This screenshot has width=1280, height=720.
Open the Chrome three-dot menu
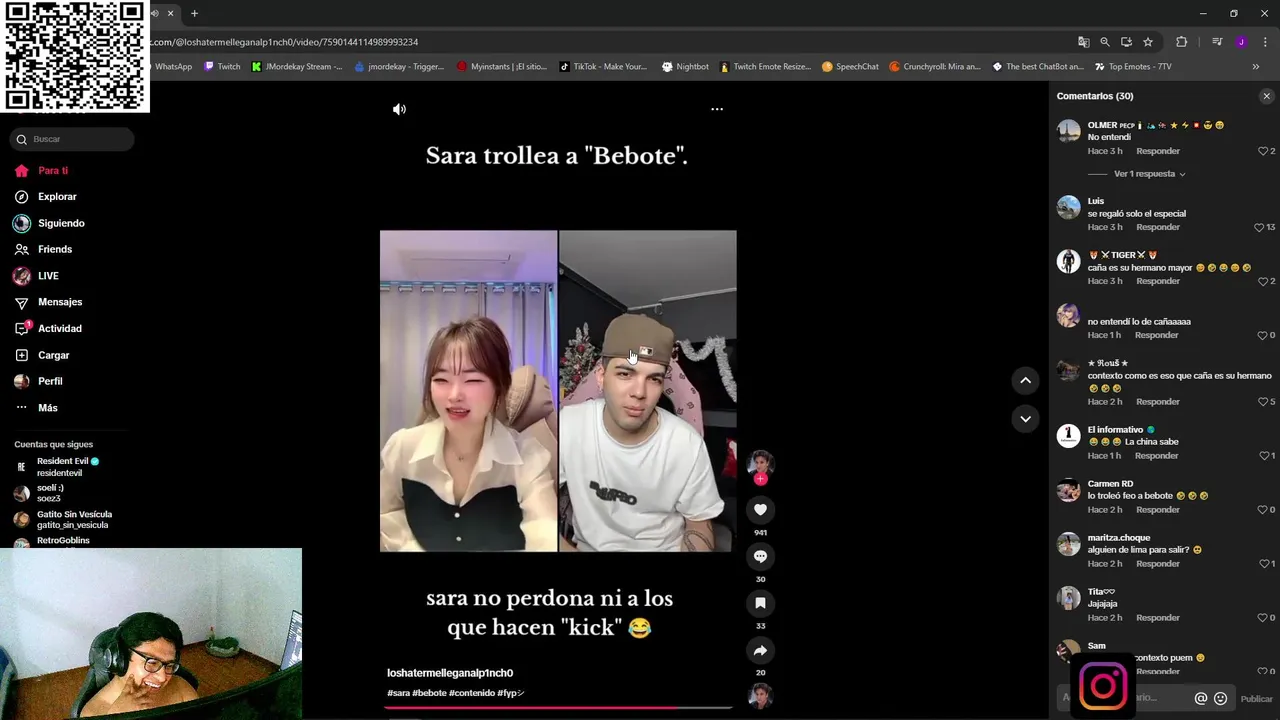[1265, 42]
